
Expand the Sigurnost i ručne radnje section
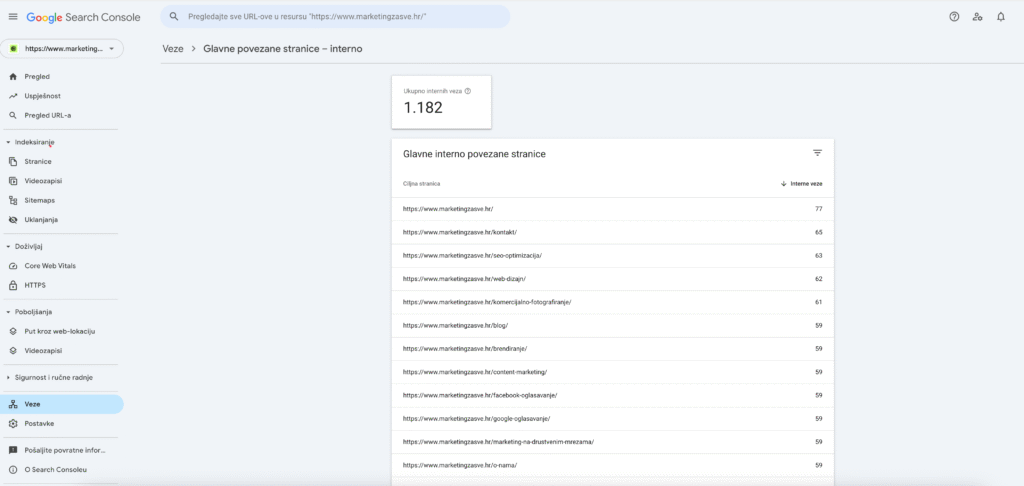pos(9,378)
